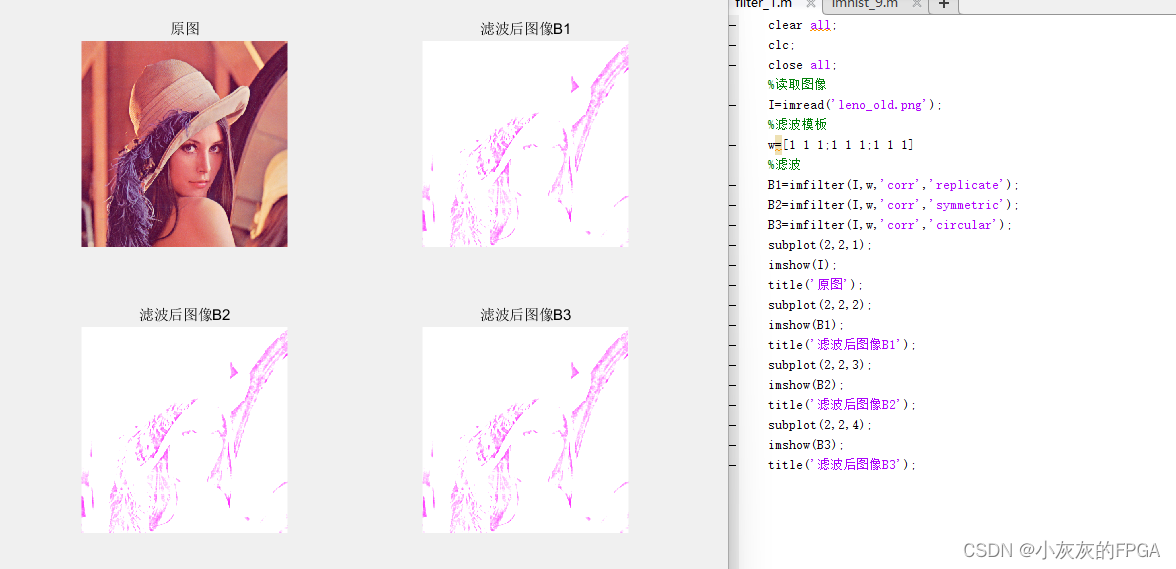Click the comment %读取图像
1176x569 pixels.
pos(797,85)
